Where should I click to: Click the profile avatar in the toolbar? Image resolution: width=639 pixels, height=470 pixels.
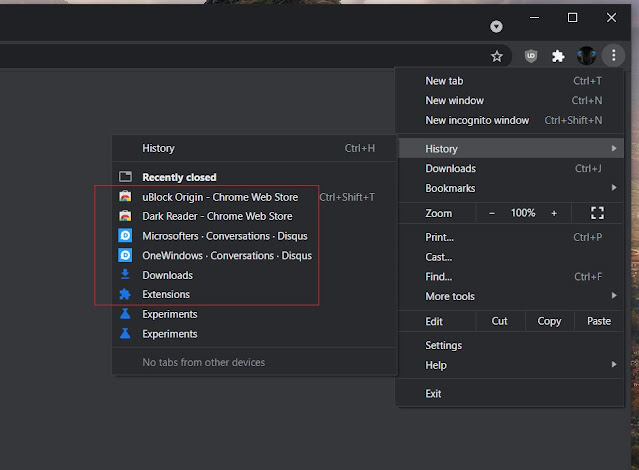tap(586, 55)
